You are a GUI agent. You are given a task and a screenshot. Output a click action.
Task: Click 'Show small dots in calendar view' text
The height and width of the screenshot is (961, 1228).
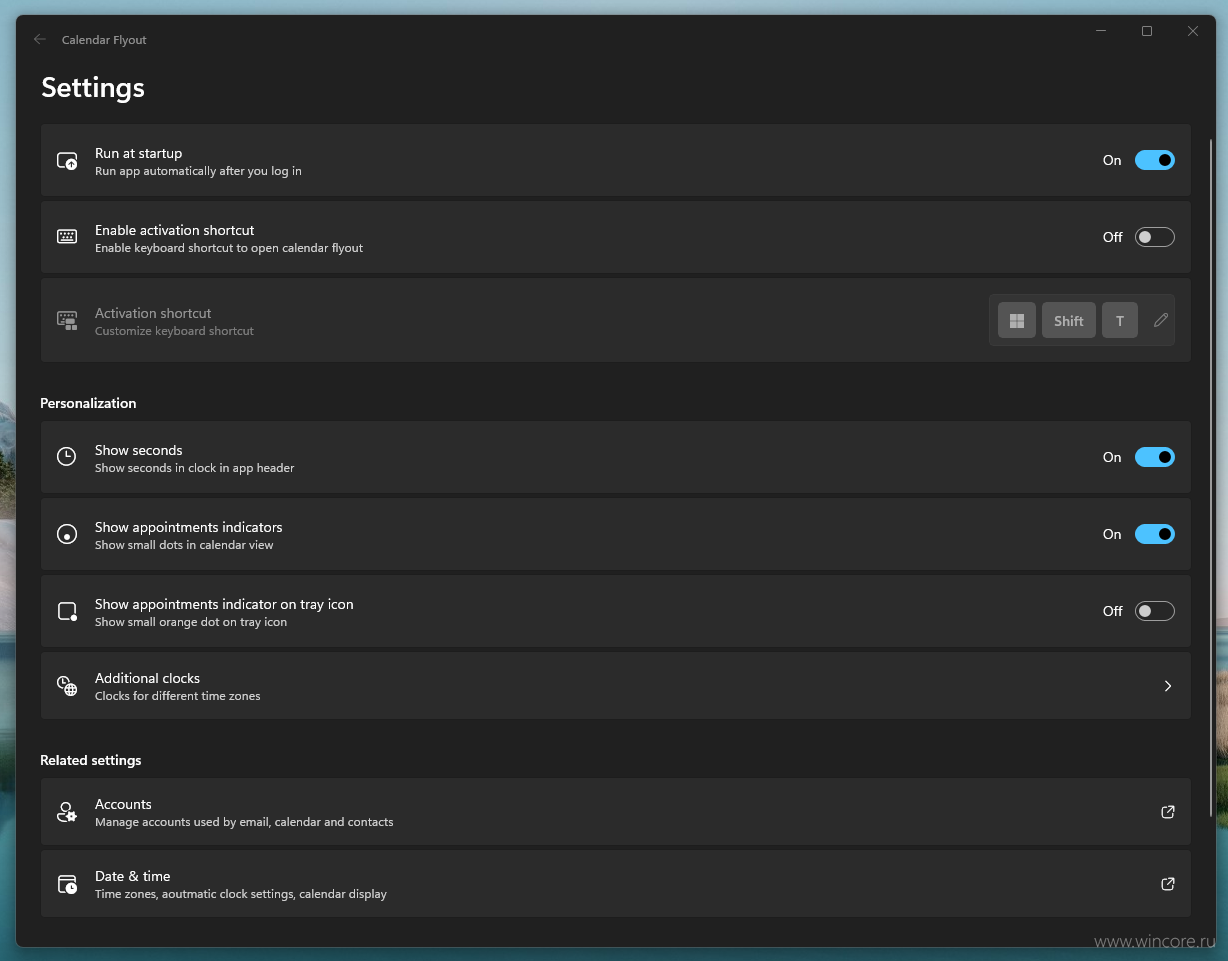(184, 545)
